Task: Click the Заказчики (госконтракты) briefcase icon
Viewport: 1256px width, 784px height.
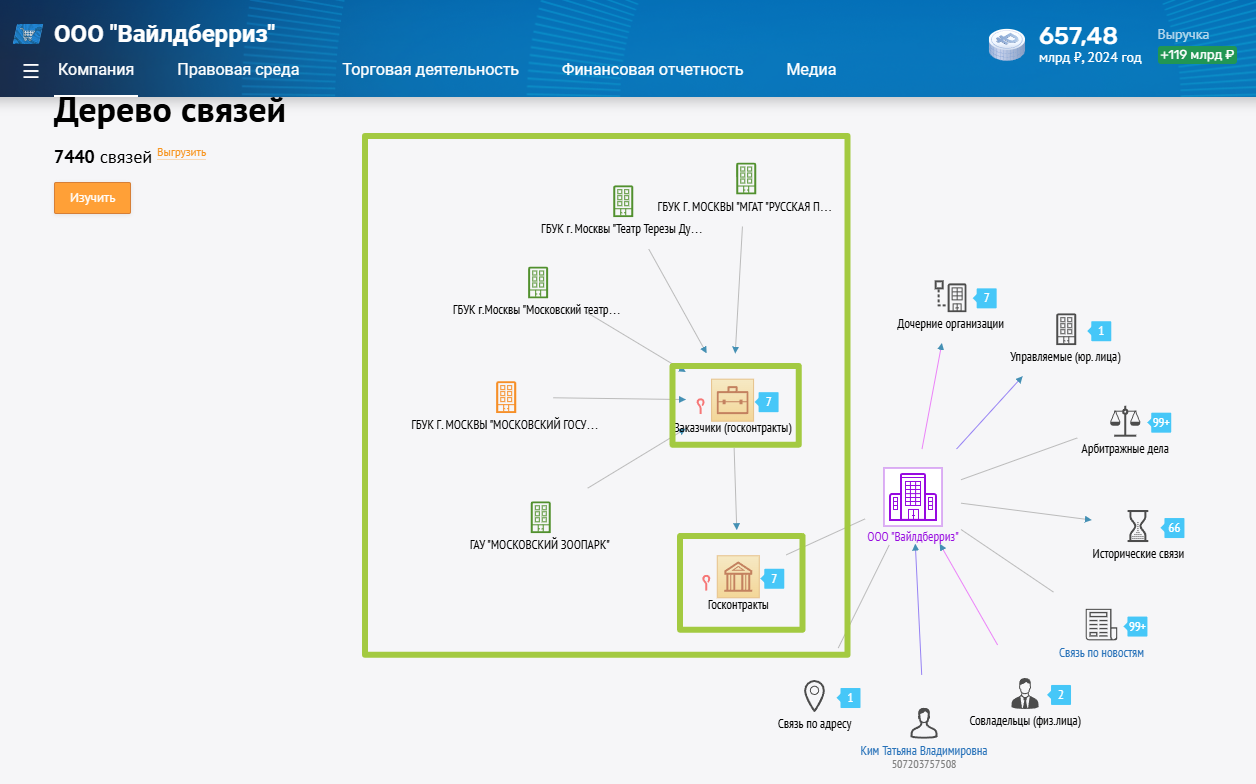Action: pos(732,400)
